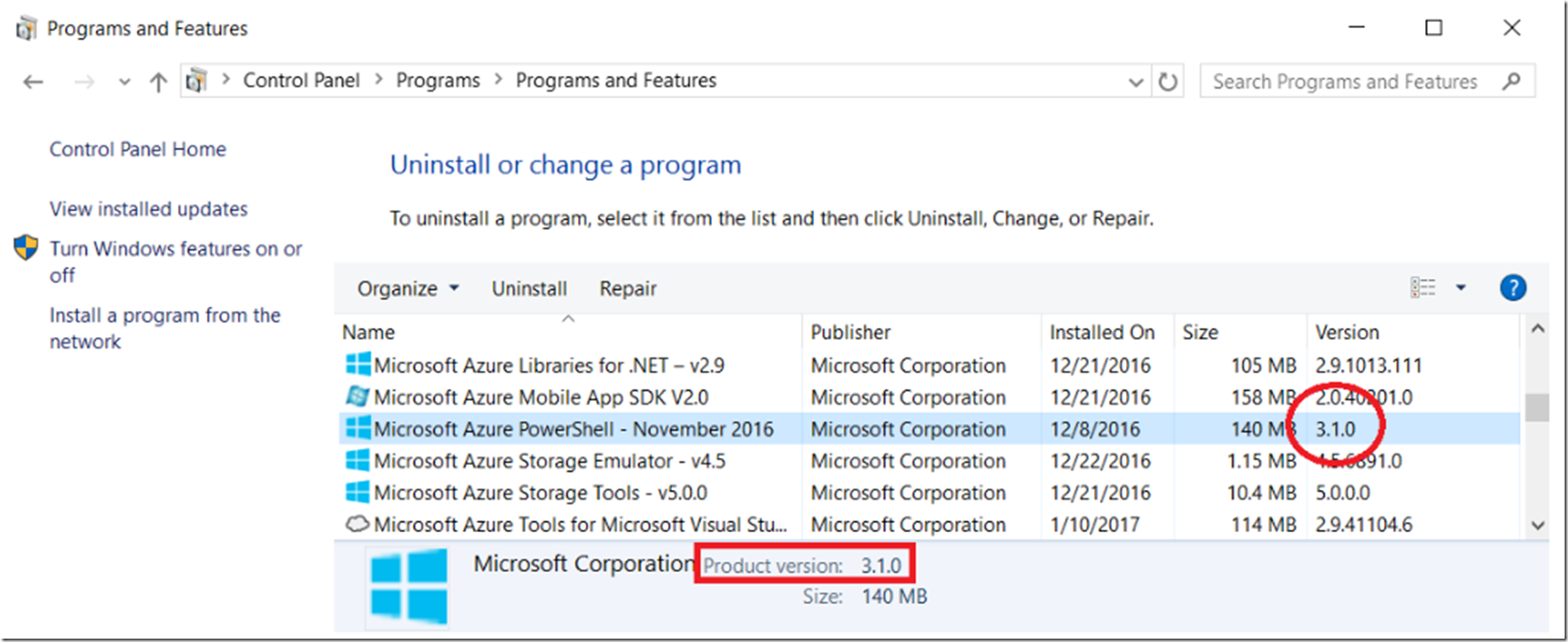Click the Forward navigation arrow
The width and height of the screenshot is (1568, 642).
(x=84, y=82)
